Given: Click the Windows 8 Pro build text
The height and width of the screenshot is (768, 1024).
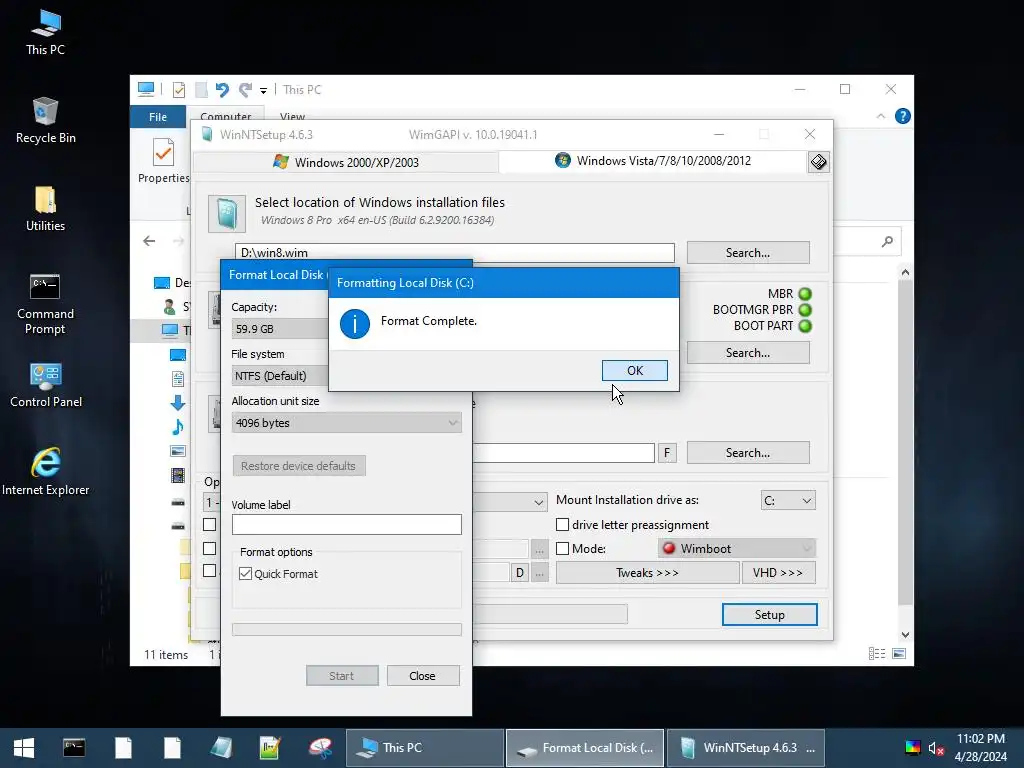Looking at the screenshot, I should click(x=377, y=220).
